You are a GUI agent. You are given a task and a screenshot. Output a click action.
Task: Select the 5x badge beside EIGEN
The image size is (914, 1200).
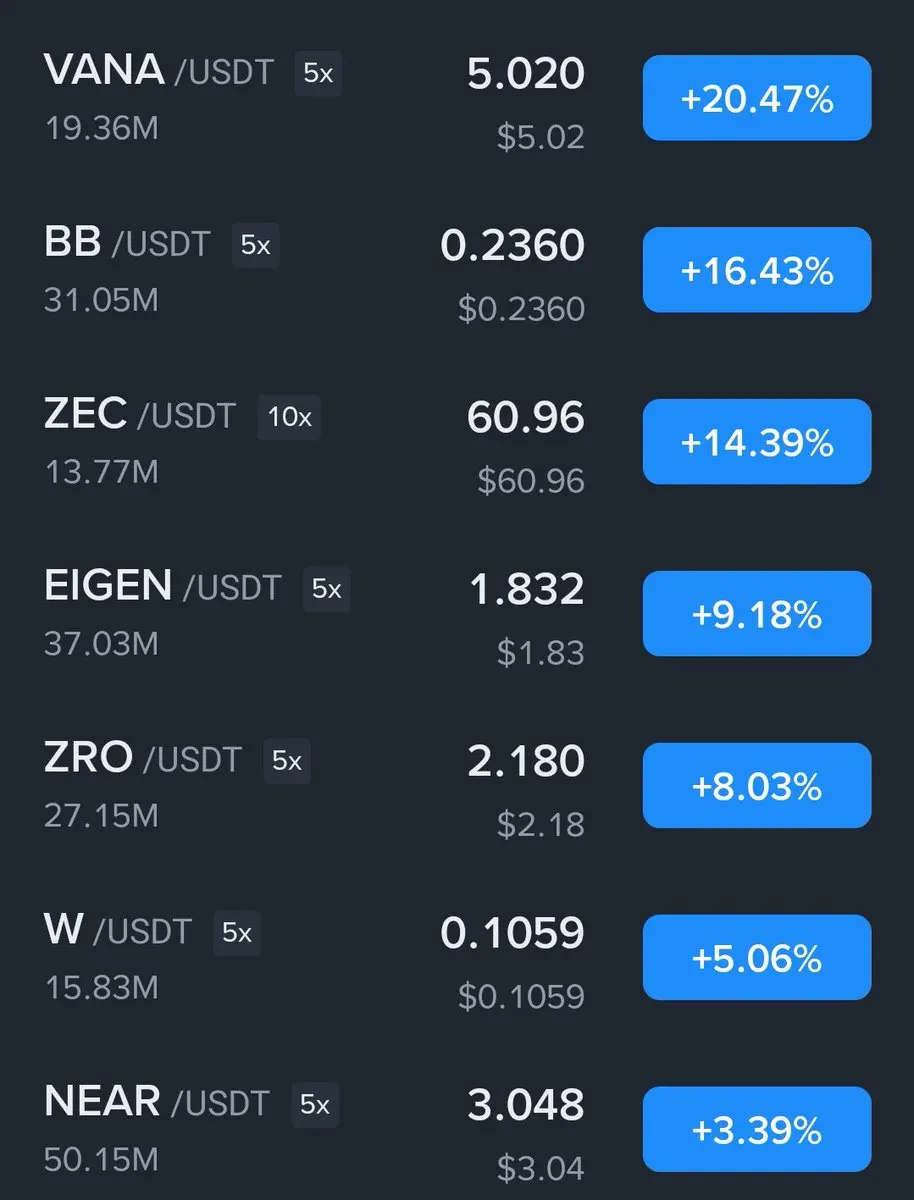coord(327,590)
